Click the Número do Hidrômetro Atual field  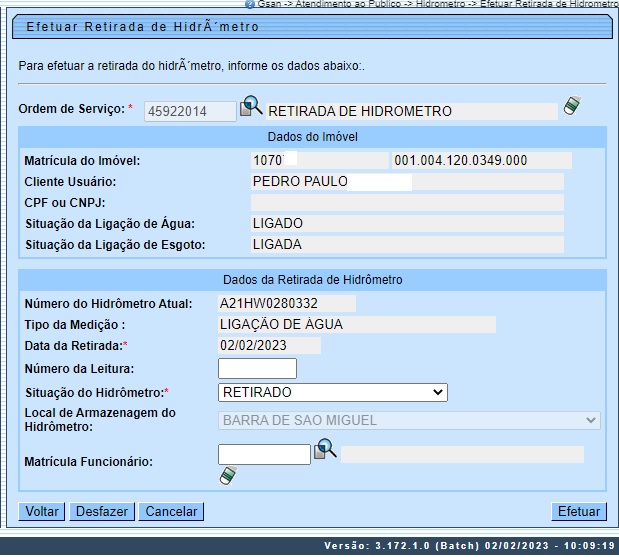click(286, 303)
